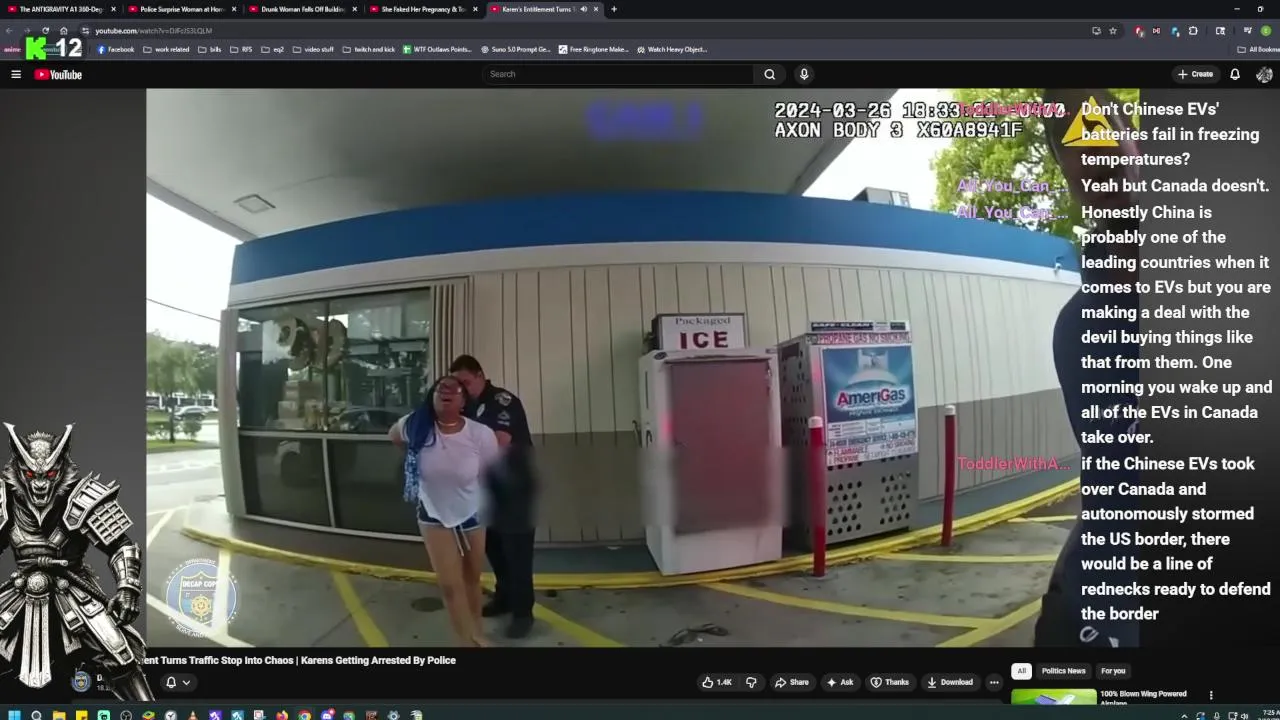The image size is (1280, 720).
Task: Open the YouTube guide hamburger menu
Action: [16, 74]
